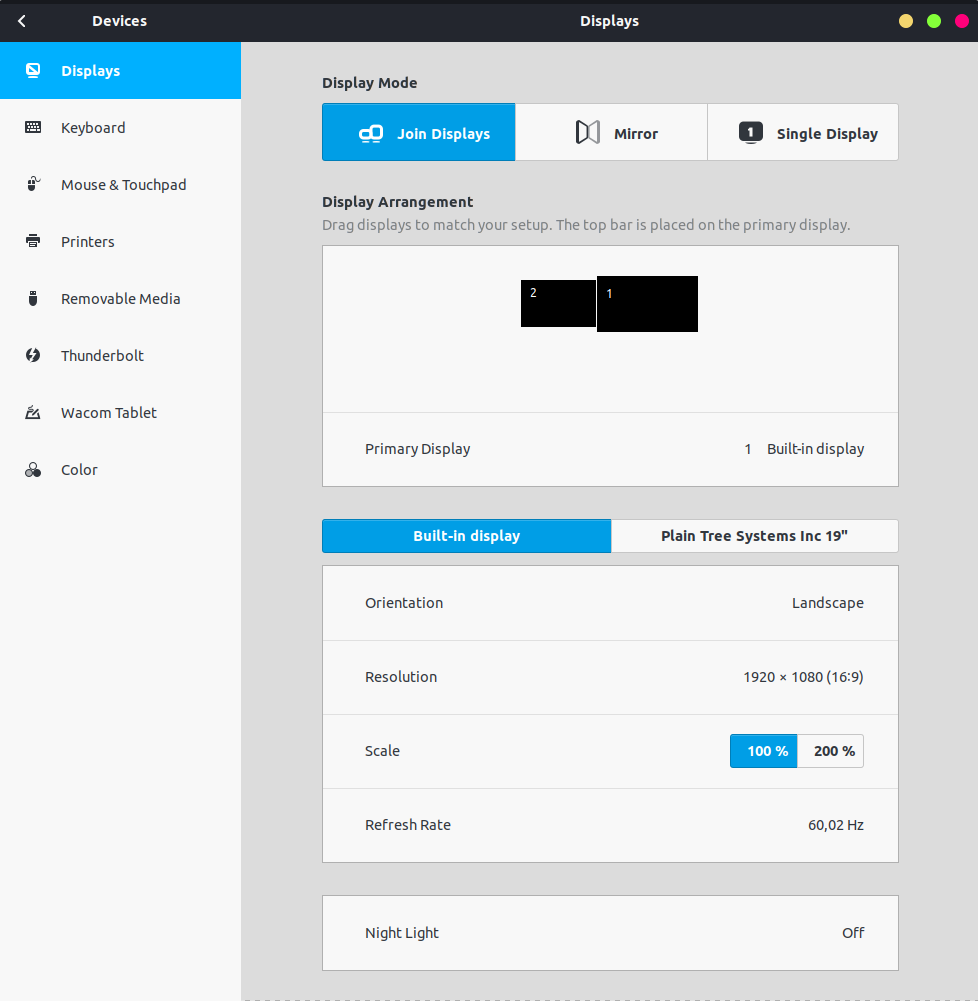Switch to Mirror display mode
The image size is (978, 1001).
pyautogui.click(x=612, y=132)
